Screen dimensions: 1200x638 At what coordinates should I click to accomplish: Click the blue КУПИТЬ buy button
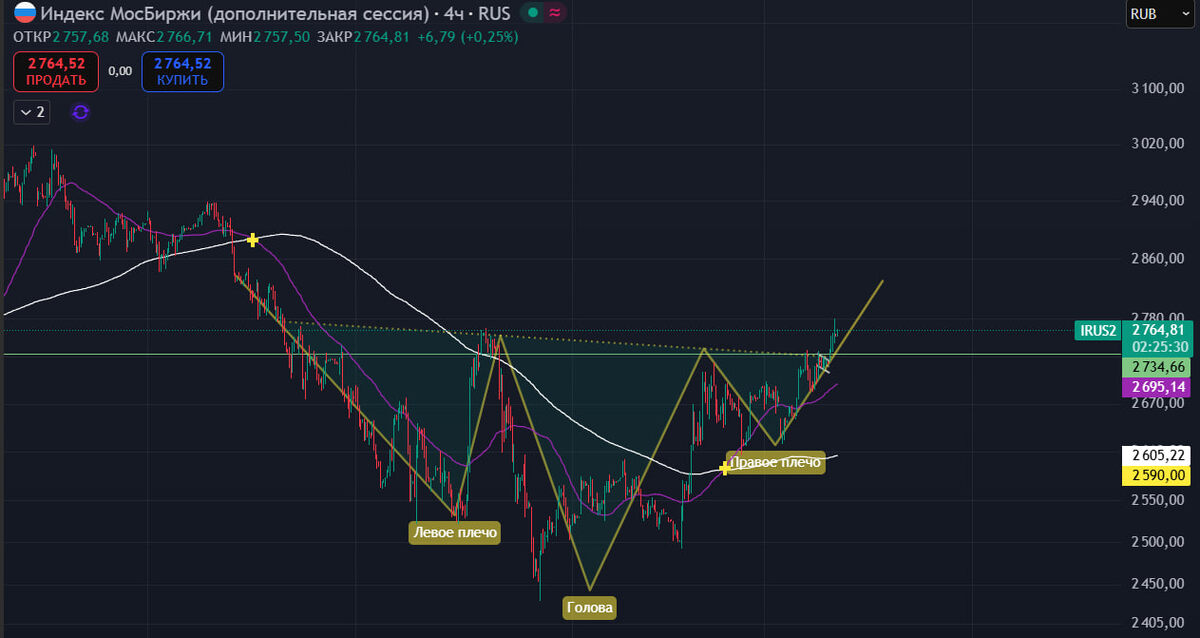(182, 72)
